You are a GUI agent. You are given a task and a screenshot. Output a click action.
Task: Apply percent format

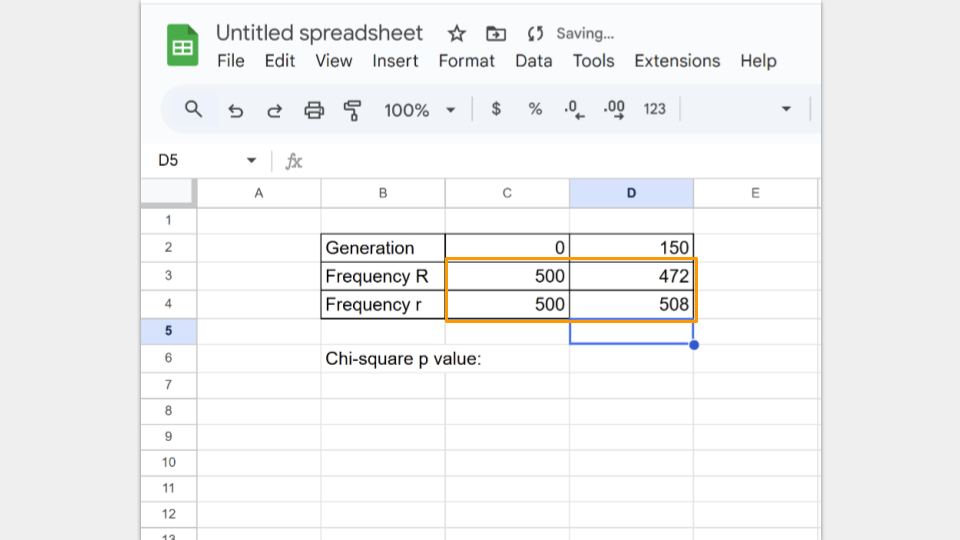point(535,109)
